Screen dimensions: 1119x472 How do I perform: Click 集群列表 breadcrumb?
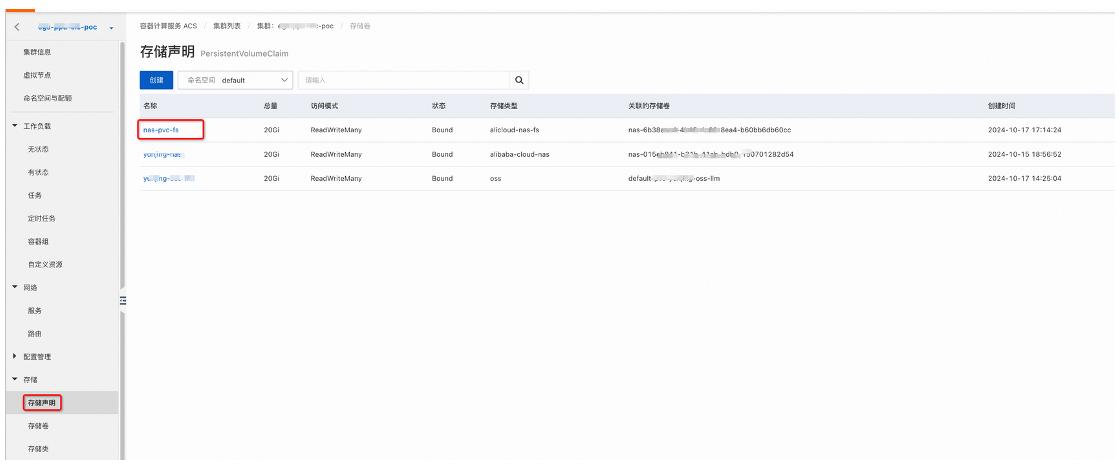click(x=227, y=26)
